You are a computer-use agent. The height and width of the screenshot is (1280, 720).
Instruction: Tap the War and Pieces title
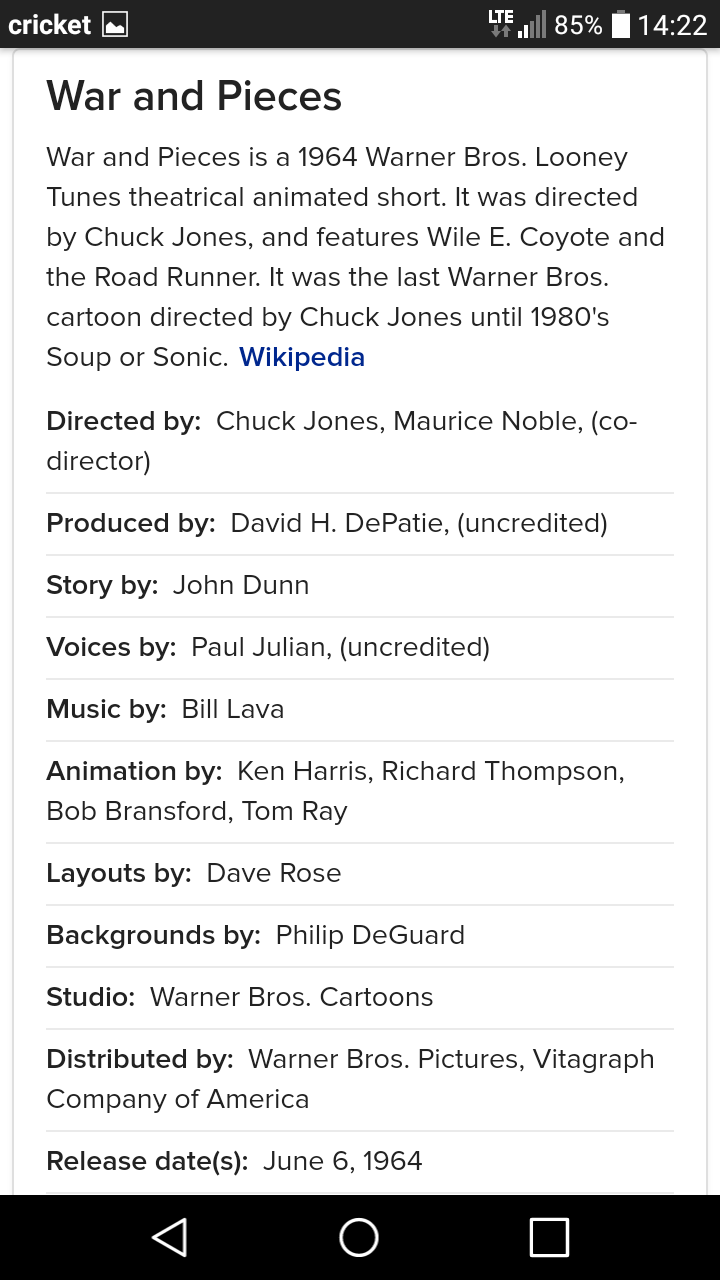(x=194, y=96)
